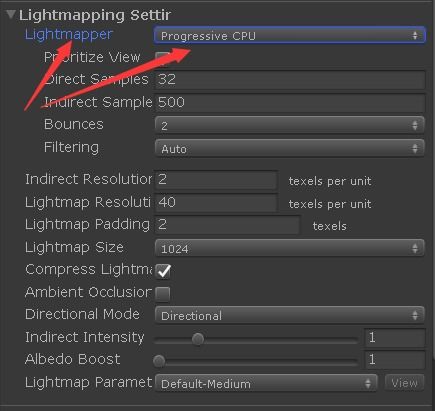Click the Indirect Intensity slider handle
This screenshot has height=411, width=435.
click(x=198, y=339)
